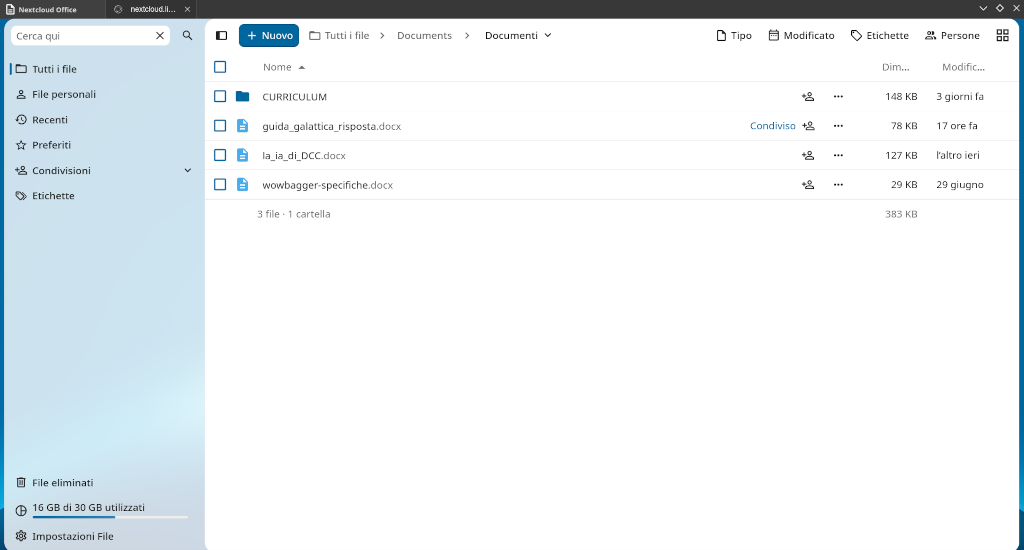Open File personali in sidebar

pos(103,94)
